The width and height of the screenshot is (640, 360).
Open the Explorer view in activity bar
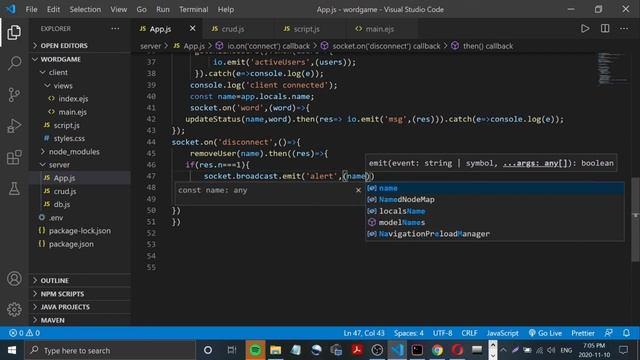14,32
